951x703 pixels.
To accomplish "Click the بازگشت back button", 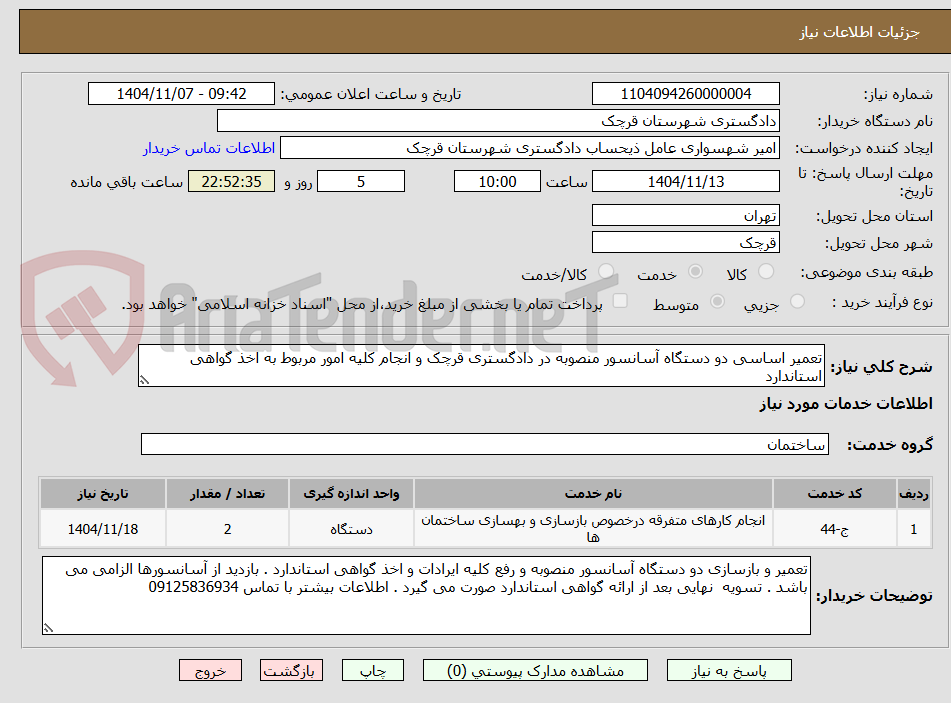I will (291, 671).
